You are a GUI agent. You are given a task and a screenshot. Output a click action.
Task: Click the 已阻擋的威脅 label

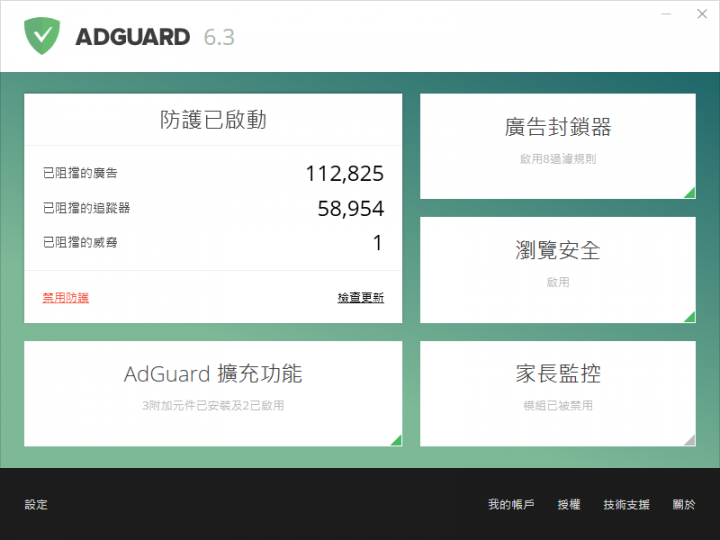pyautogui.click(x=80, y=242)
